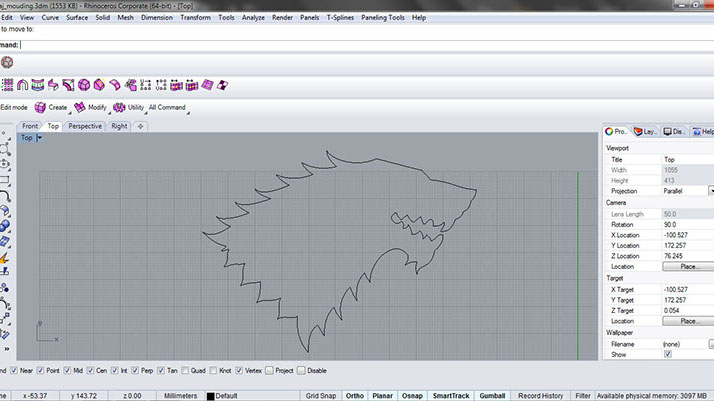Screen dimensions: 714x401
Task: Click the magenta arch-shaped tool icon
Action: 22,85
